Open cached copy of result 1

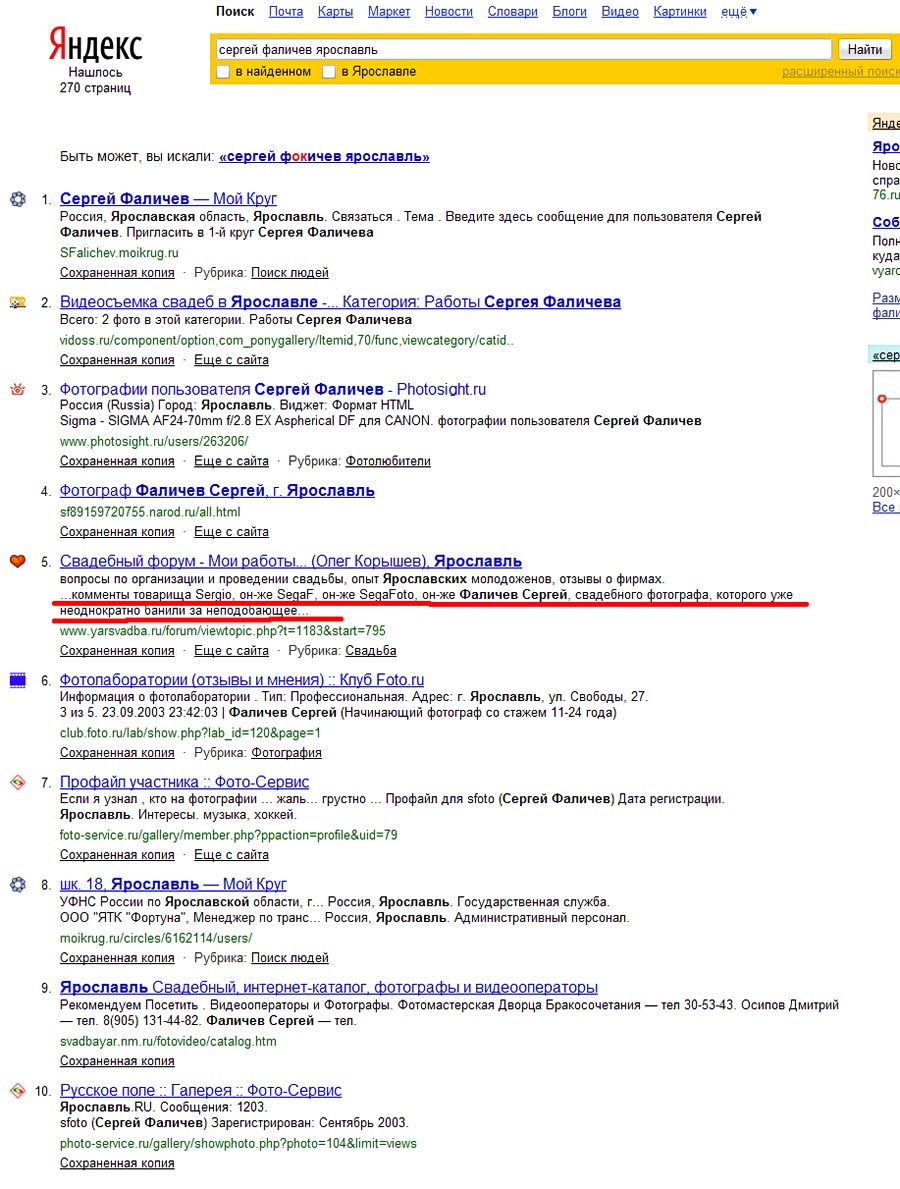point(118,272)
